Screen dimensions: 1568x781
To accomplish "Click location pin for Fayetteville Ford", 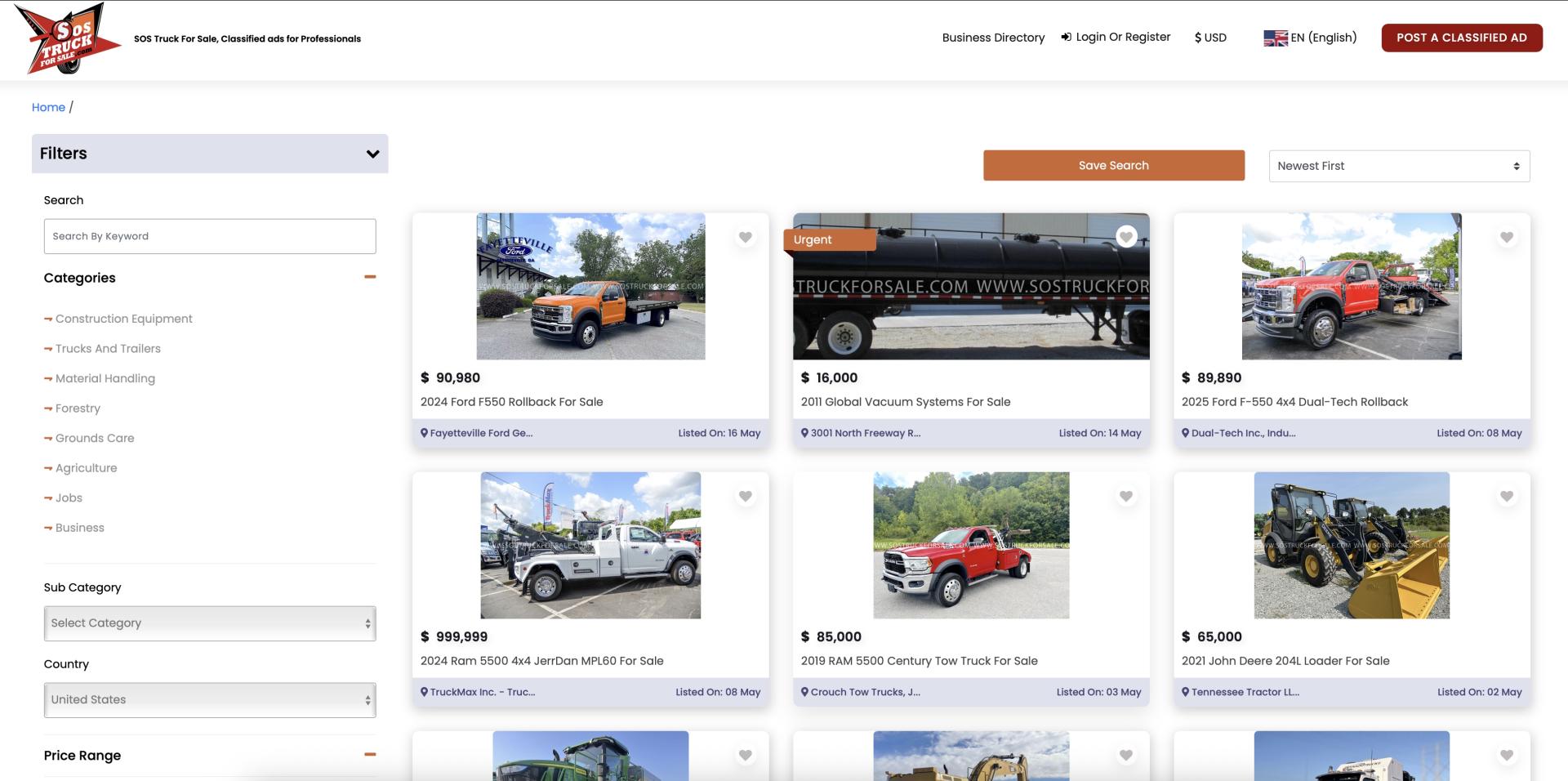I will [x=425, y=433].
